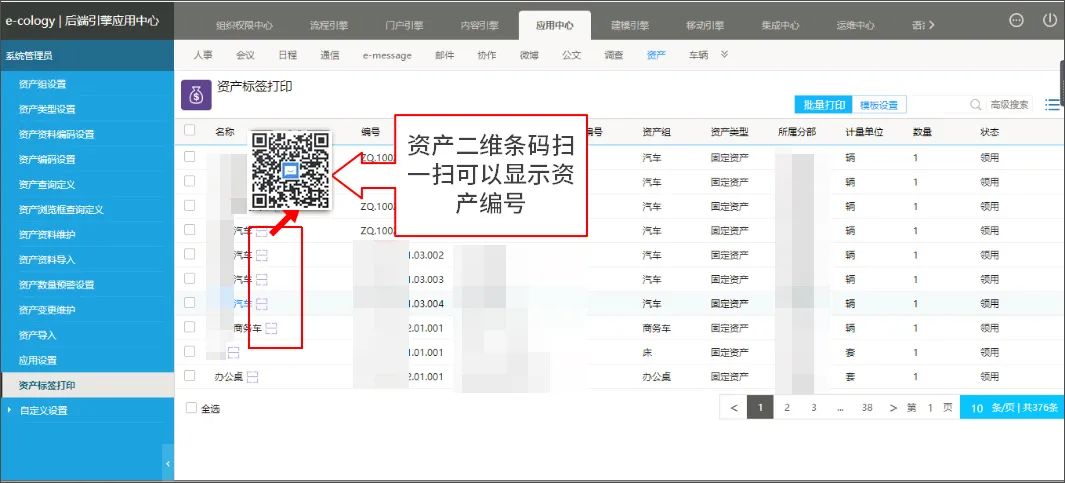Open 高级搜索 advanced search
Viewport: 1065px width, 483px height.
pyautogui.click(x=1009, y=105)
